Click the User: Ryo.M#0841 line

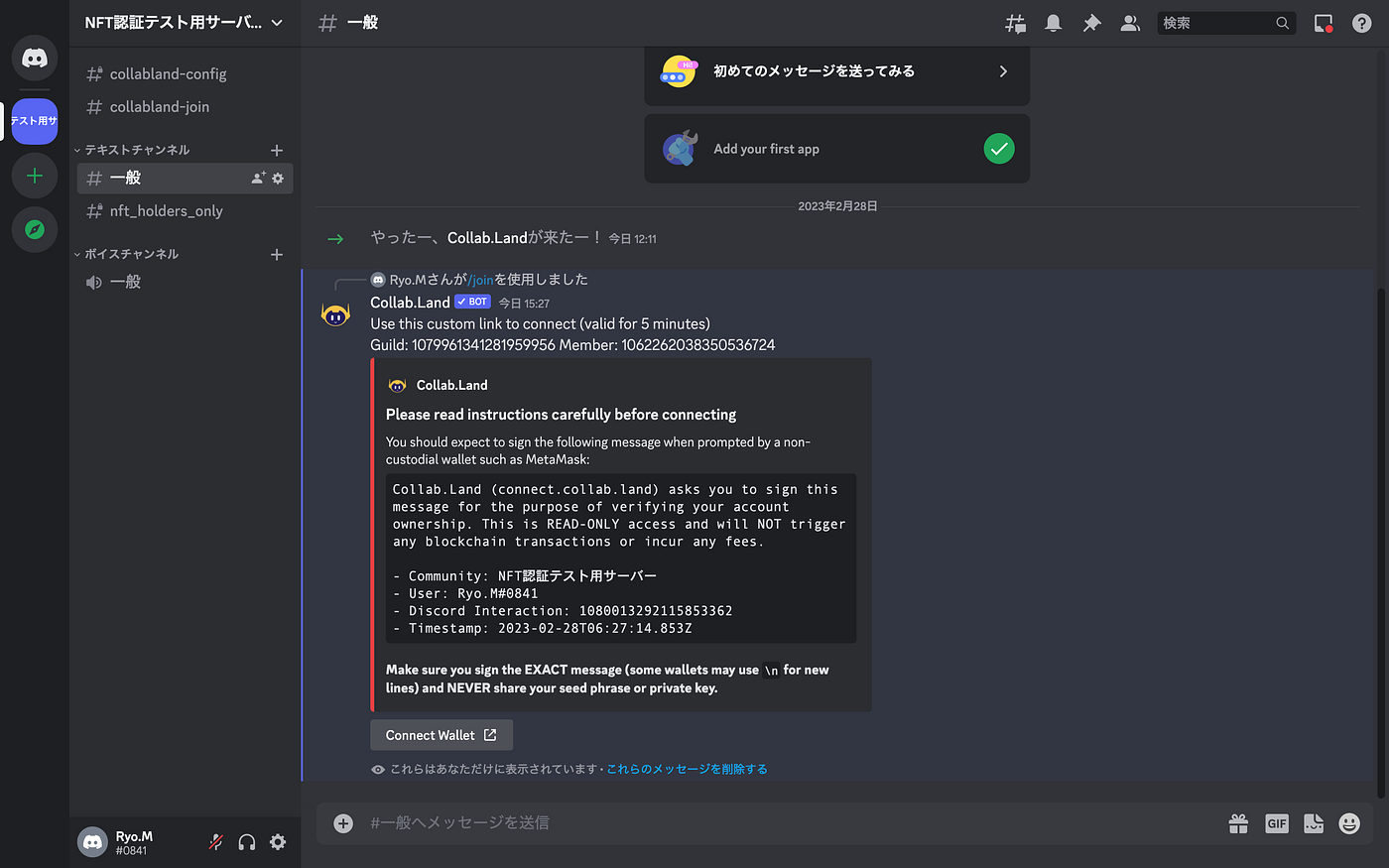(x=465, y=594)
